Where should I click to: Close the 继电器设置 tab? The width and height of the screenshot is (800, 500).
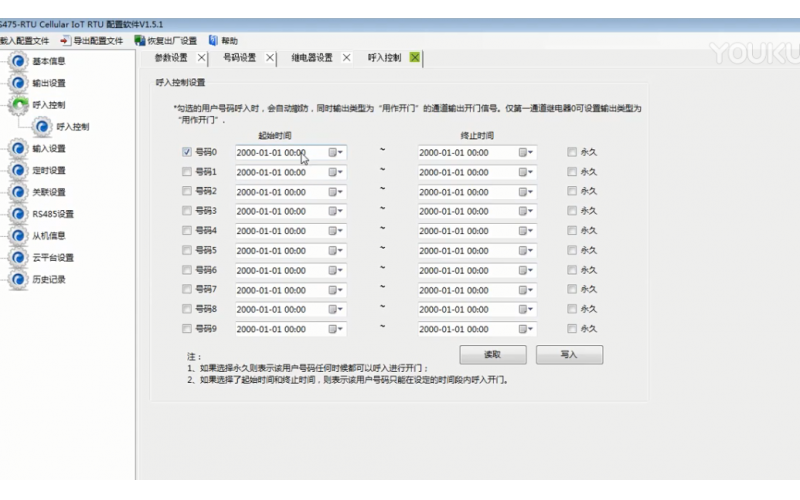coord(346,58)
